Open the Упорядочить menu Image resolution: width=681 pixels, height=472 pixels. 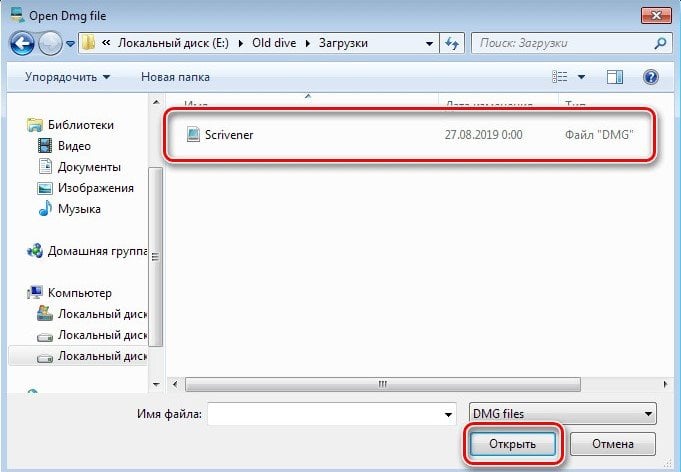[x=67, y=77]
